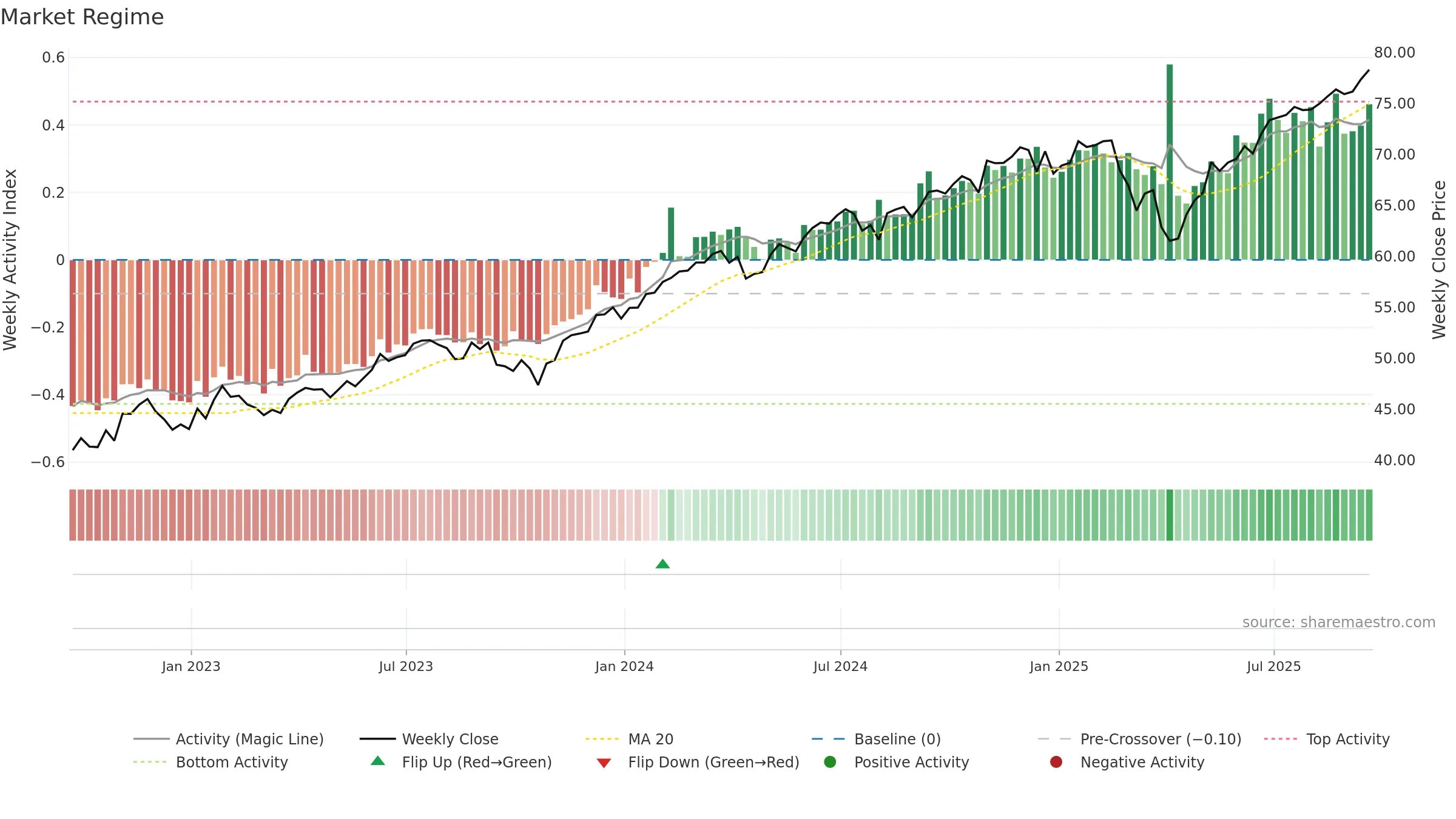Image resolution: width=1456 pixels, height=819 pixels.
Task: Click the tallest green activity bar in the chart
Action: [x=1170, y=162]
